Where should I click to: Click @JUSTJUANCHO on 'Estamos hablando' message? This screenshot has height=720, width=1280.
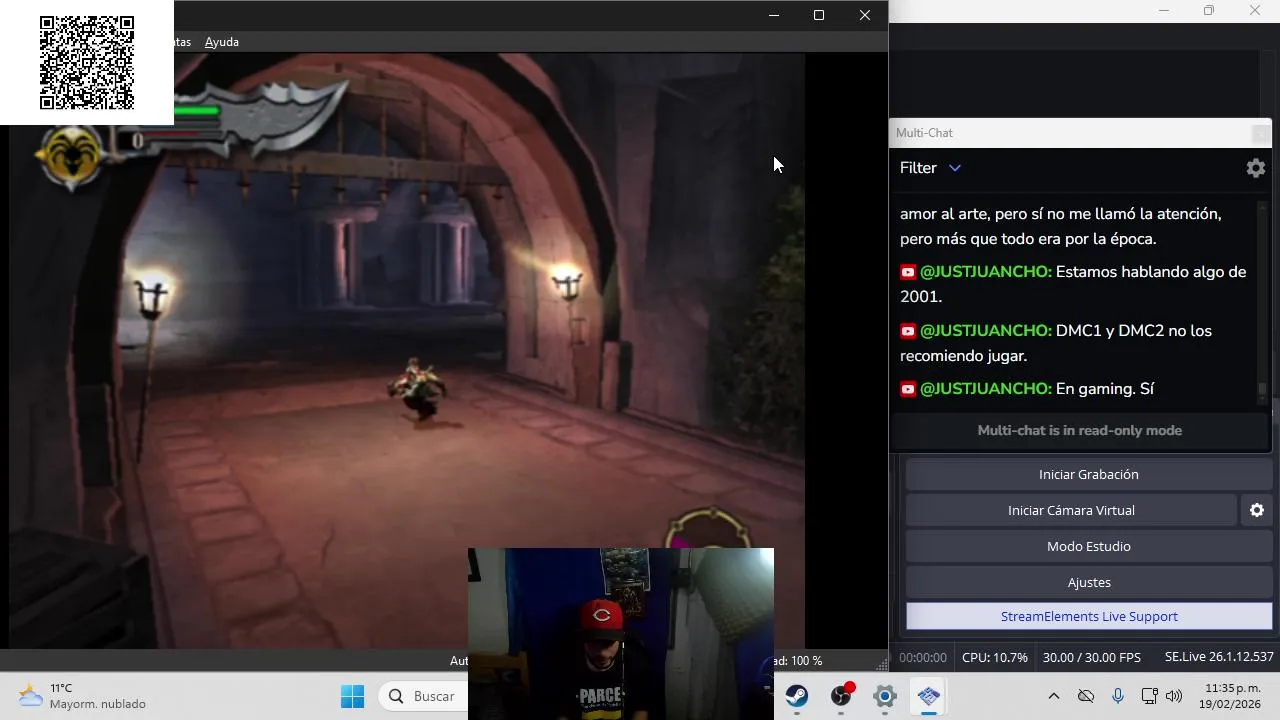[986, 272]
